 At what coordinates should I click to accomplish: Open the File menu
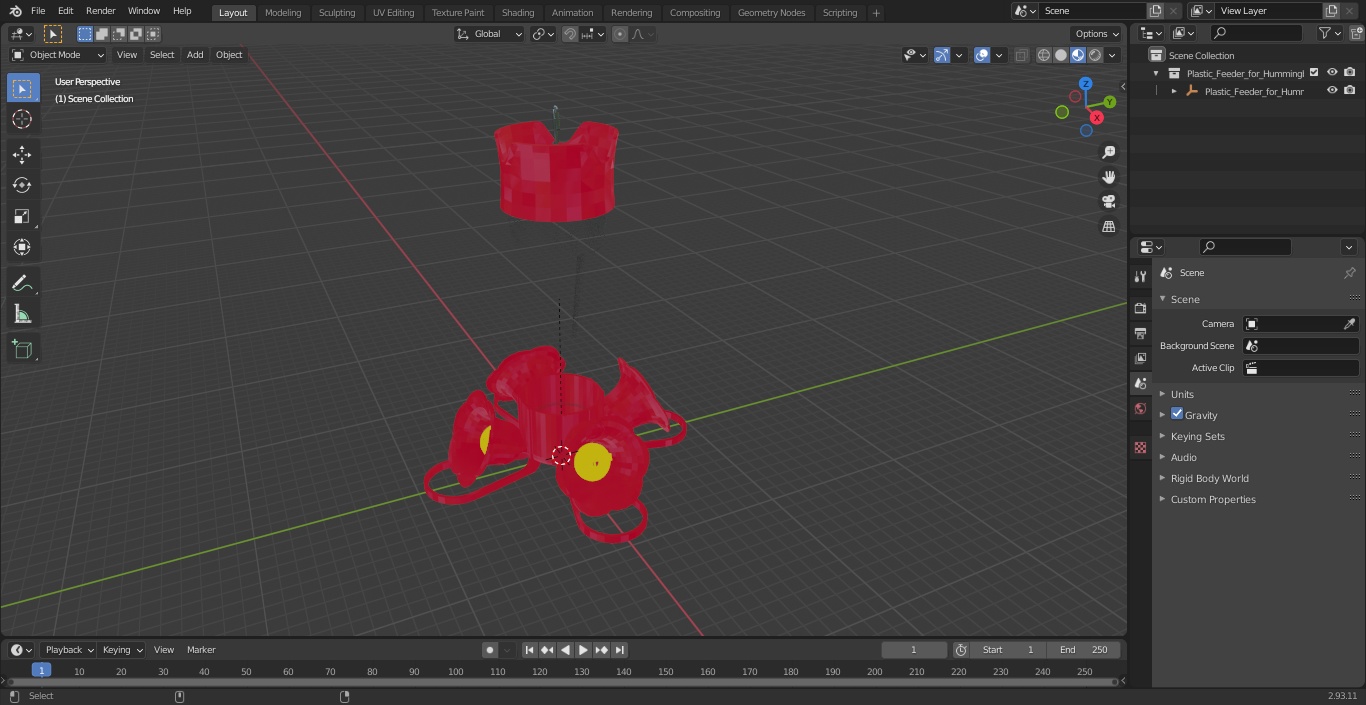pyautogui.click(x=38, y=11)
